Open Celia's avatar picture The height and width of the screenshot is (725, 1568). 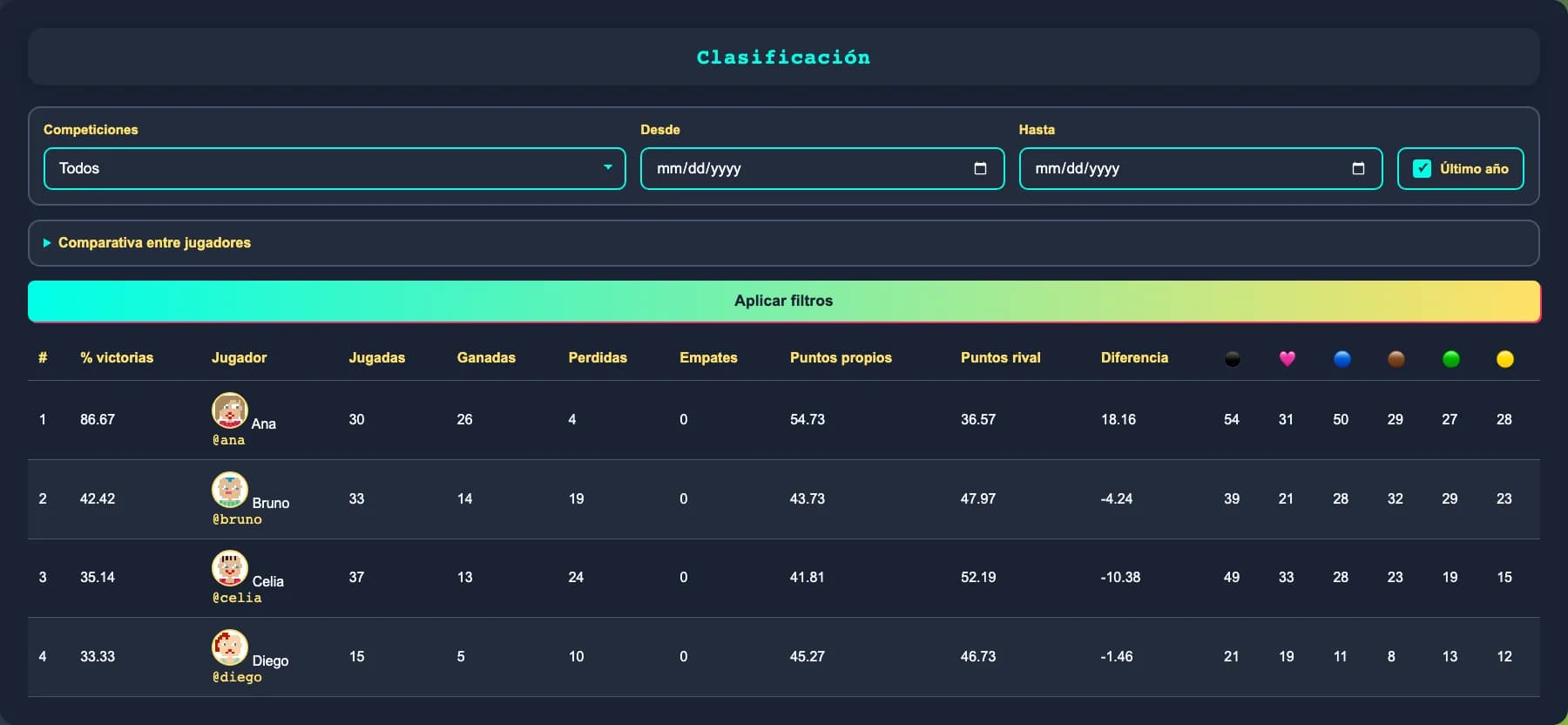click(x=230, y=568)
